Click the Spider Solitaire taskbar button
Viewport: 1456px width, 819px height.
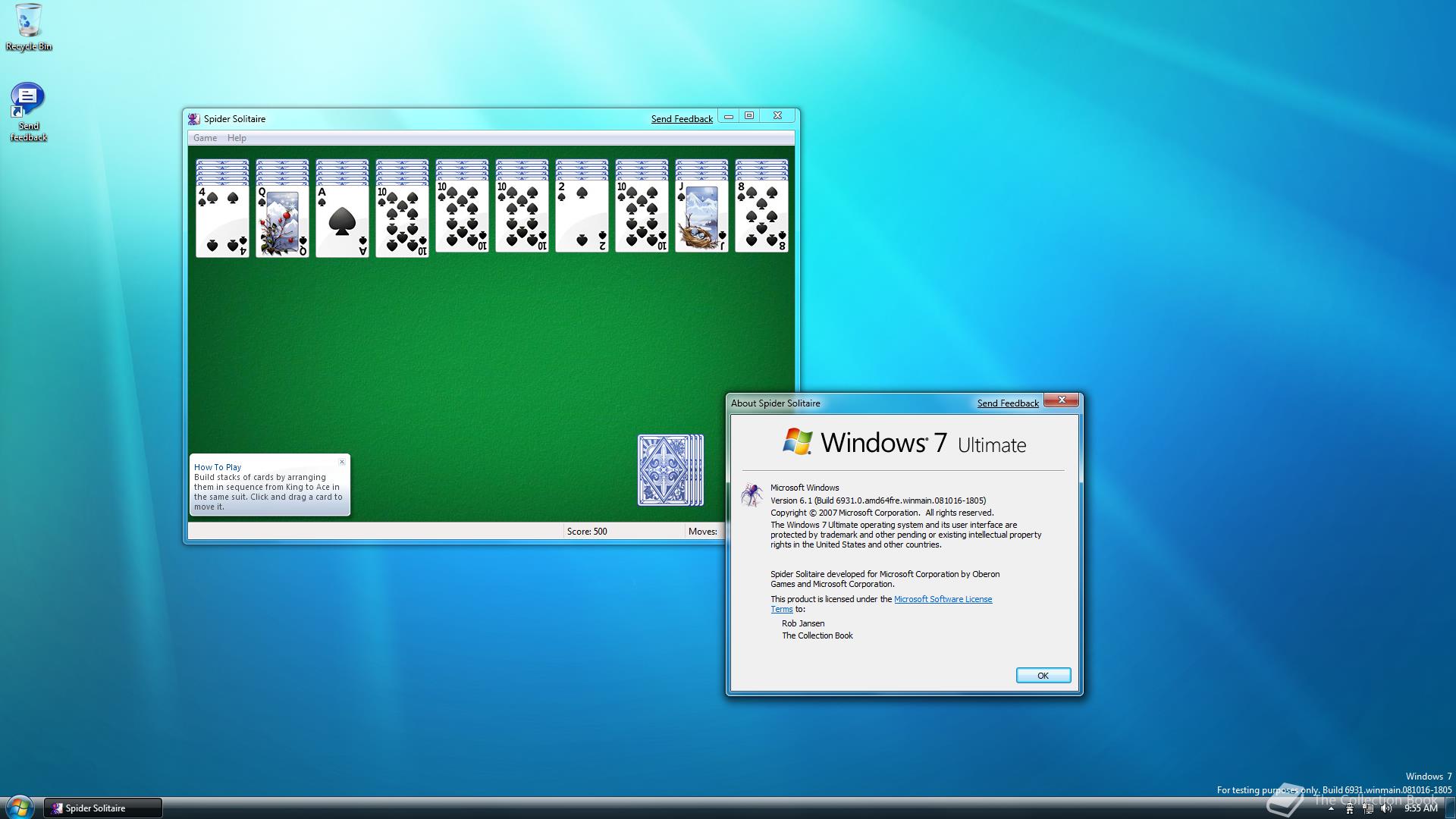102,808
